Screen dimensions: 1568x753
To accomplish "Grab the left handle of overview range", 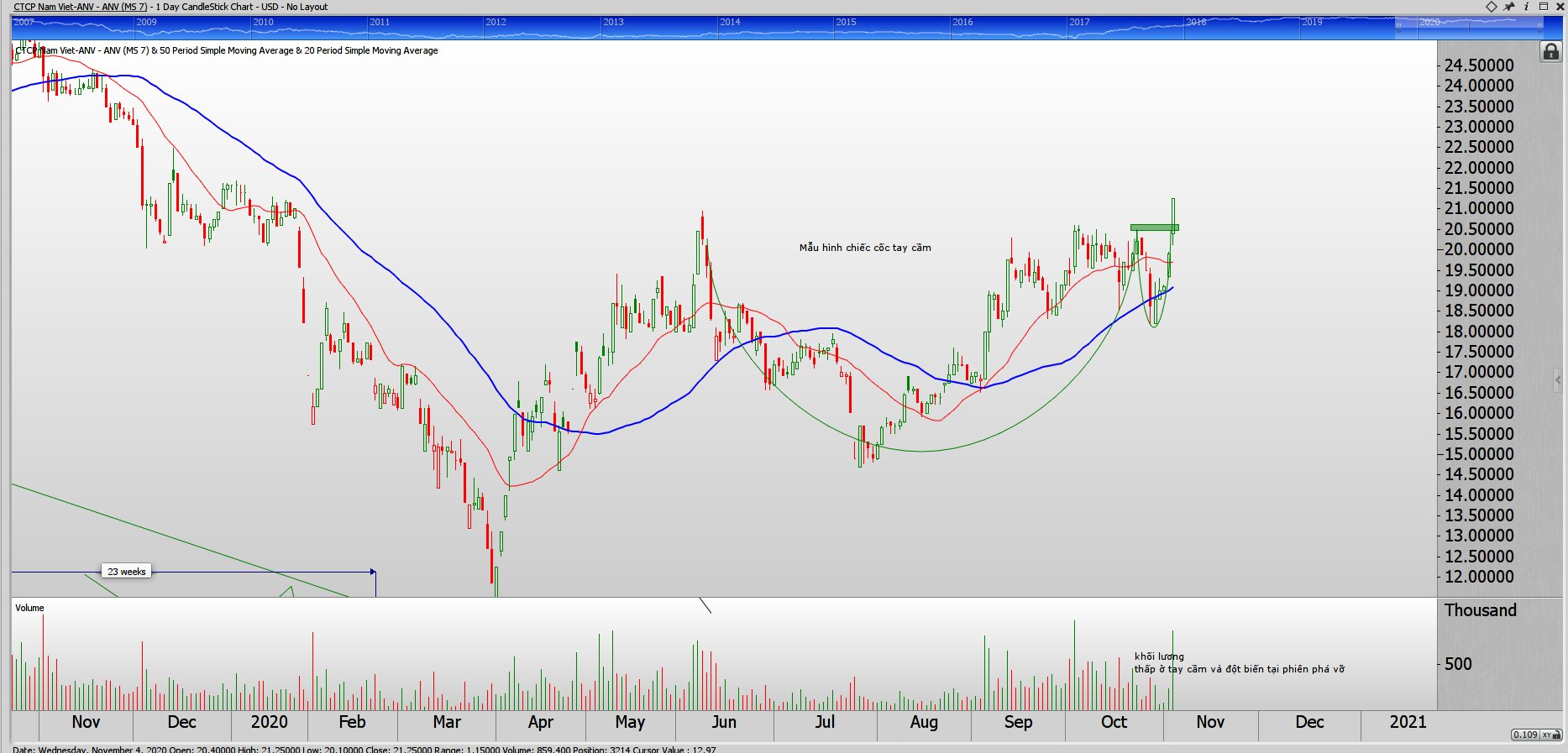I will 1398,27.
